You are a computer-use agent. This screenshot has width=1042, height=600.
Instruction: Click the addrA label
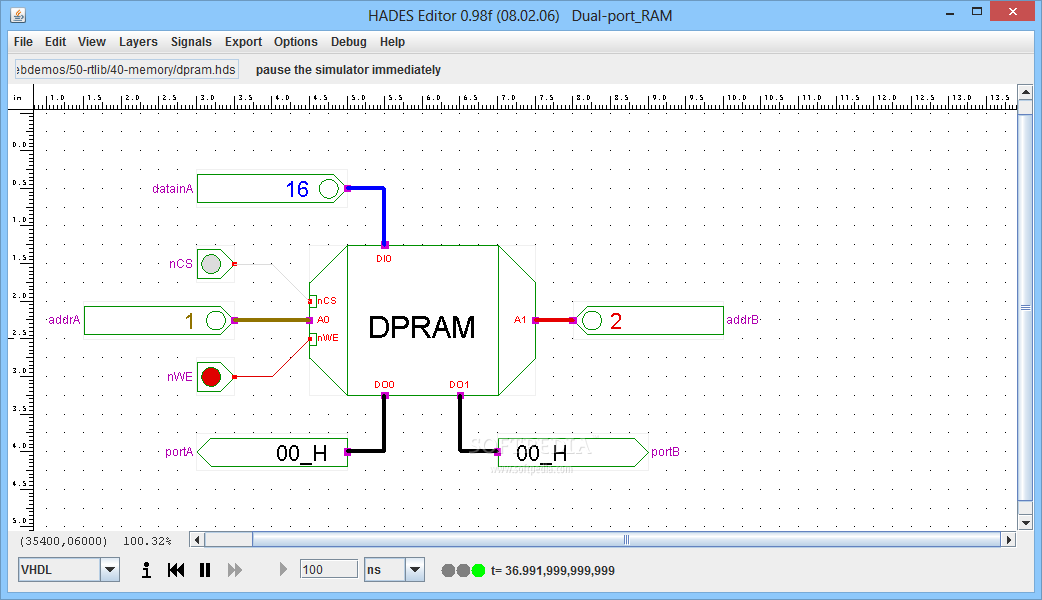click(64, 320)
